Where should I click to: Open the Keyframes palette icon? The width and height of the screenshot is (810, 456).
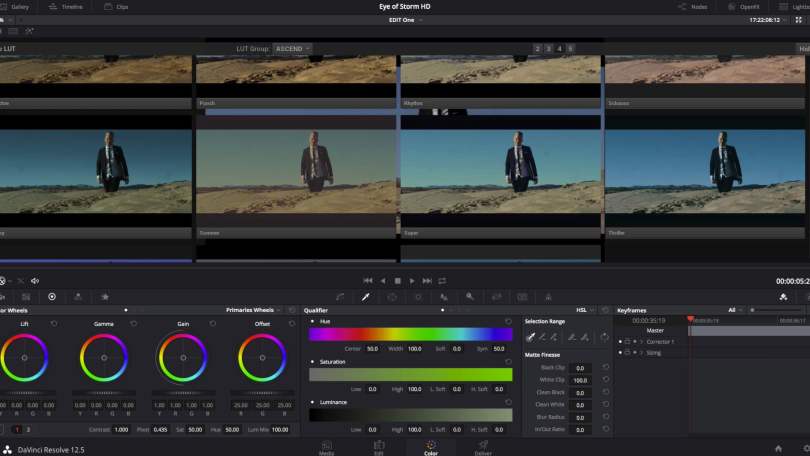click(x=784, y=297)
